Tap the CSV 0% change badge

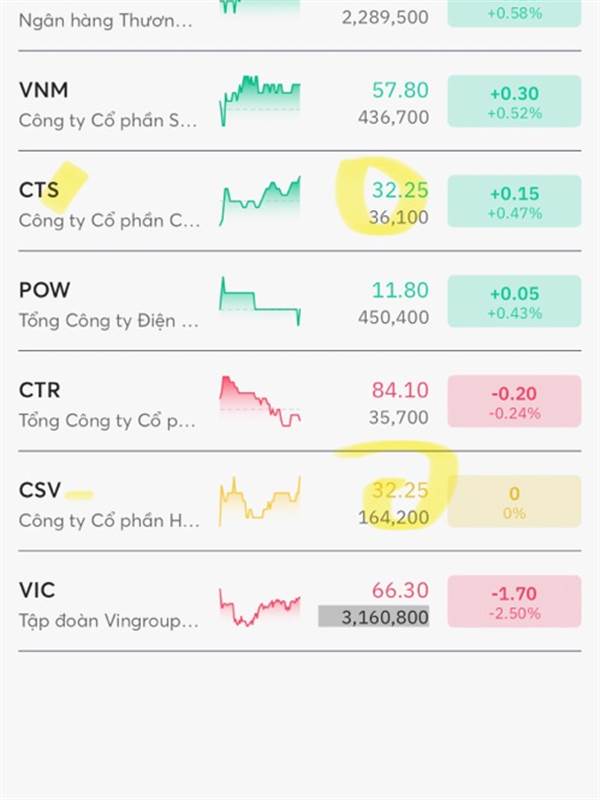(514, 501)
